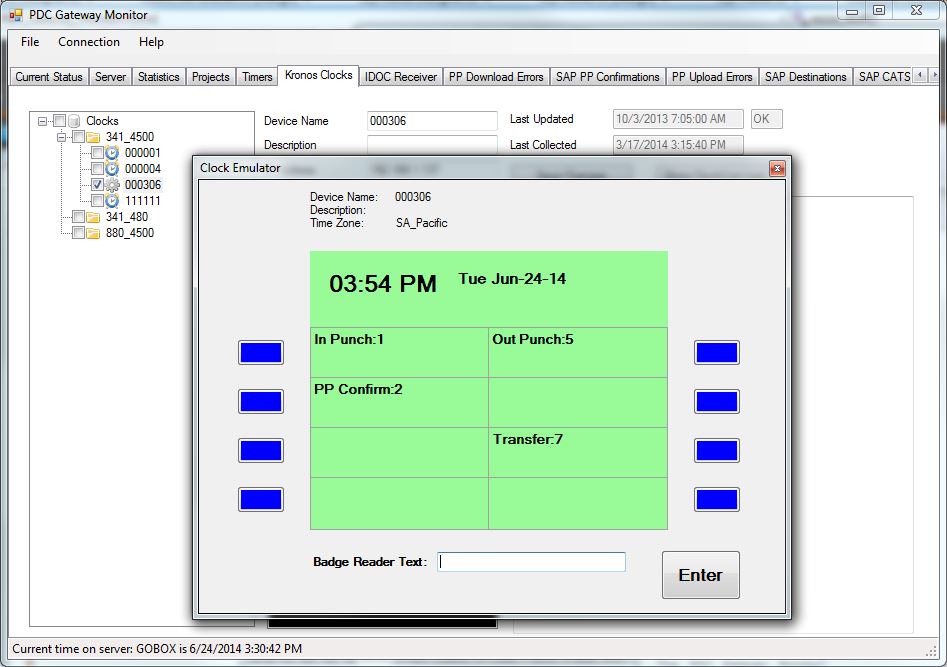The width and height of the screenshot is (947, 667).
Task: Focus the Badge Reader Text field
Action: click(x=531, y=562)
